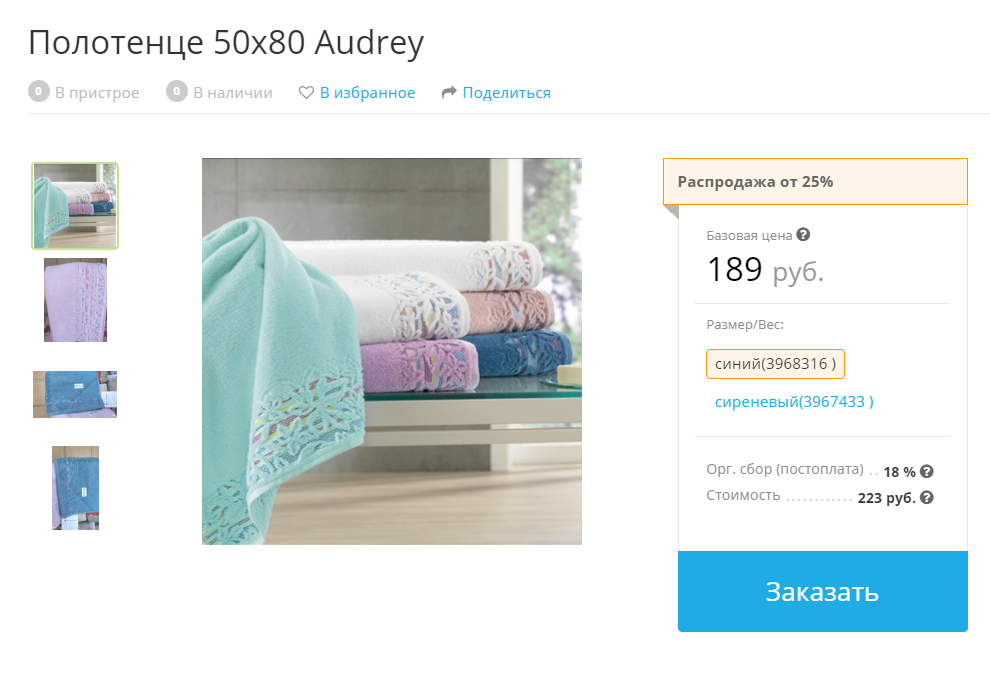Screen dimensions: 990x696
Task: Select the синий(3968316) variant option
Action: [775, 364]
